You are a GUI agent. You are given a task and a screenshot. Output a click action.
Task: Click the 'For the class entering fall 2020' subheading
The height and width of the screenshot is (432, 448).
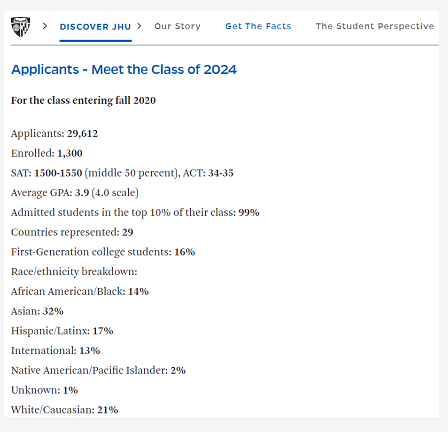pos(83,100)
